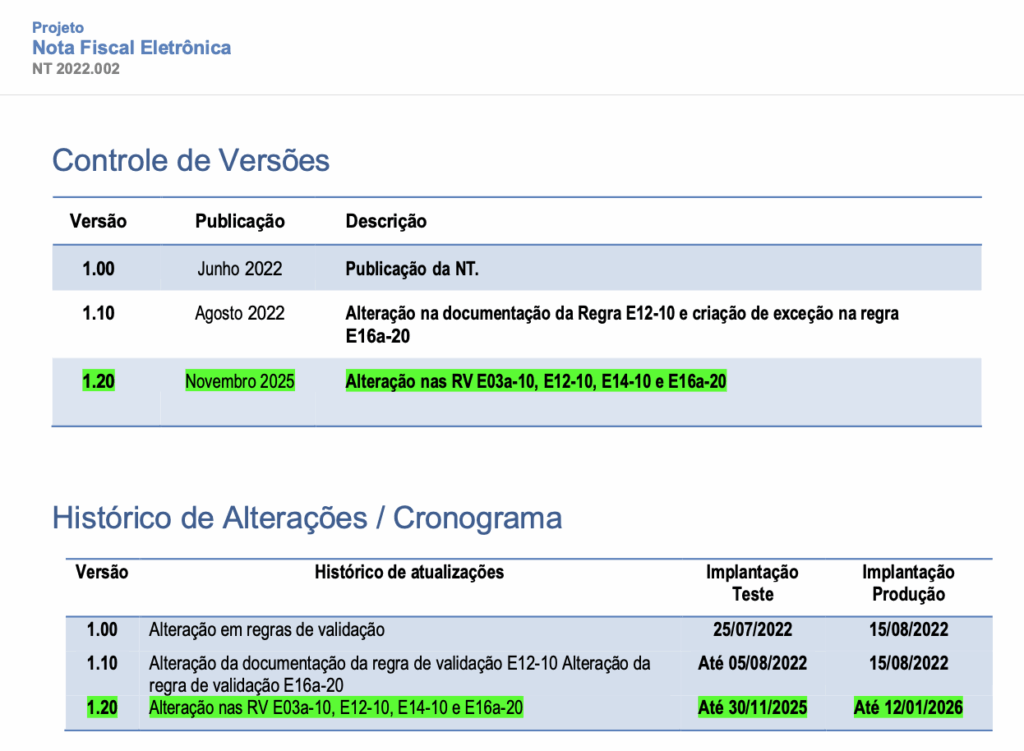
Task: Click 'NT 2022.002' document number text
Action: coord(76,69)
